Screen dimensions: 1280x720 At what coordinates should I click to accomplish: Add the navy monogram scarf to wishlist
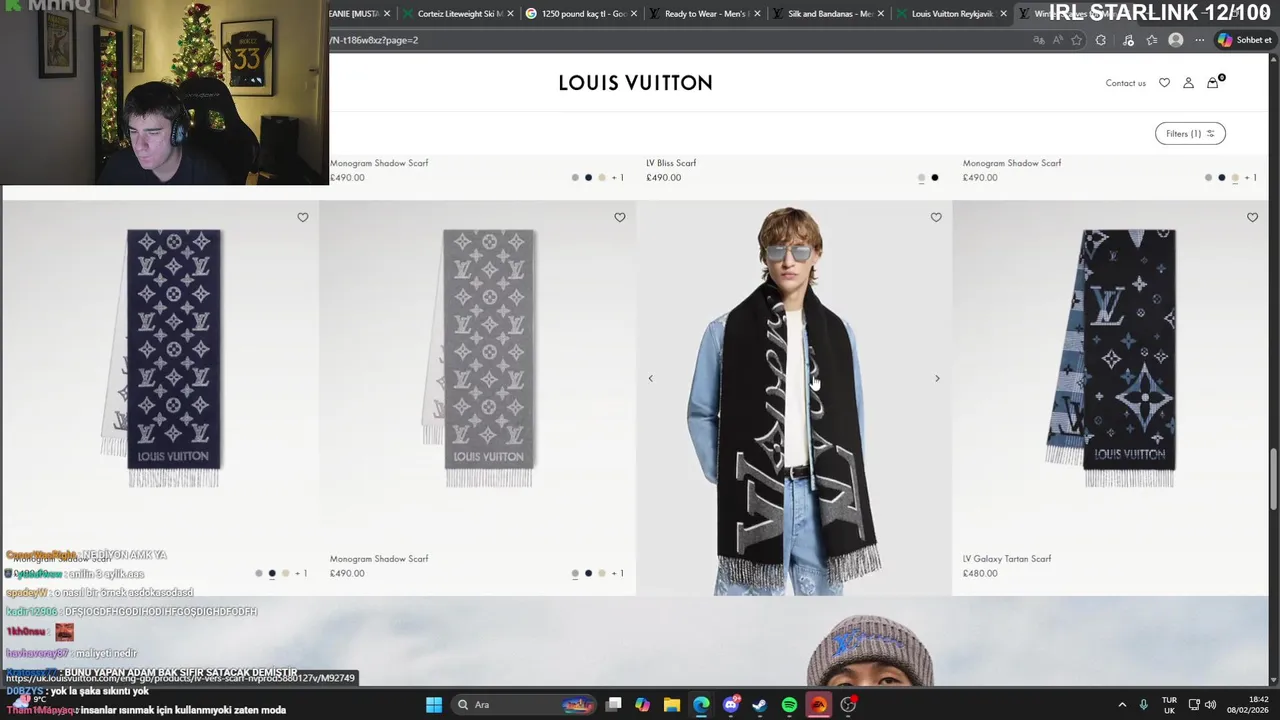303,217
